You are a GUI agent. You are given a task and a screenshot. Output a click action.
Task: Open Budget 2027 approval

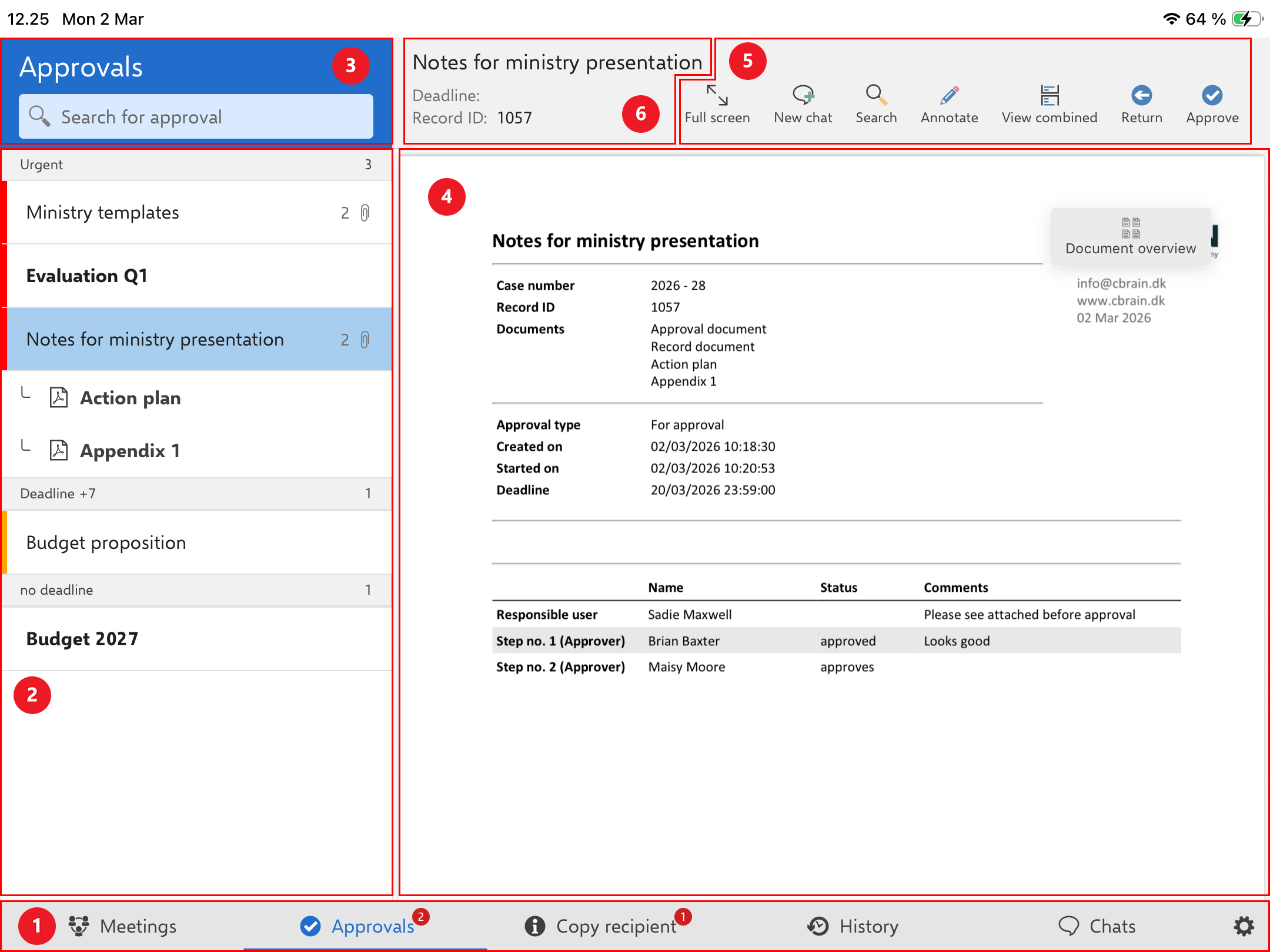[x=196, y=639]
